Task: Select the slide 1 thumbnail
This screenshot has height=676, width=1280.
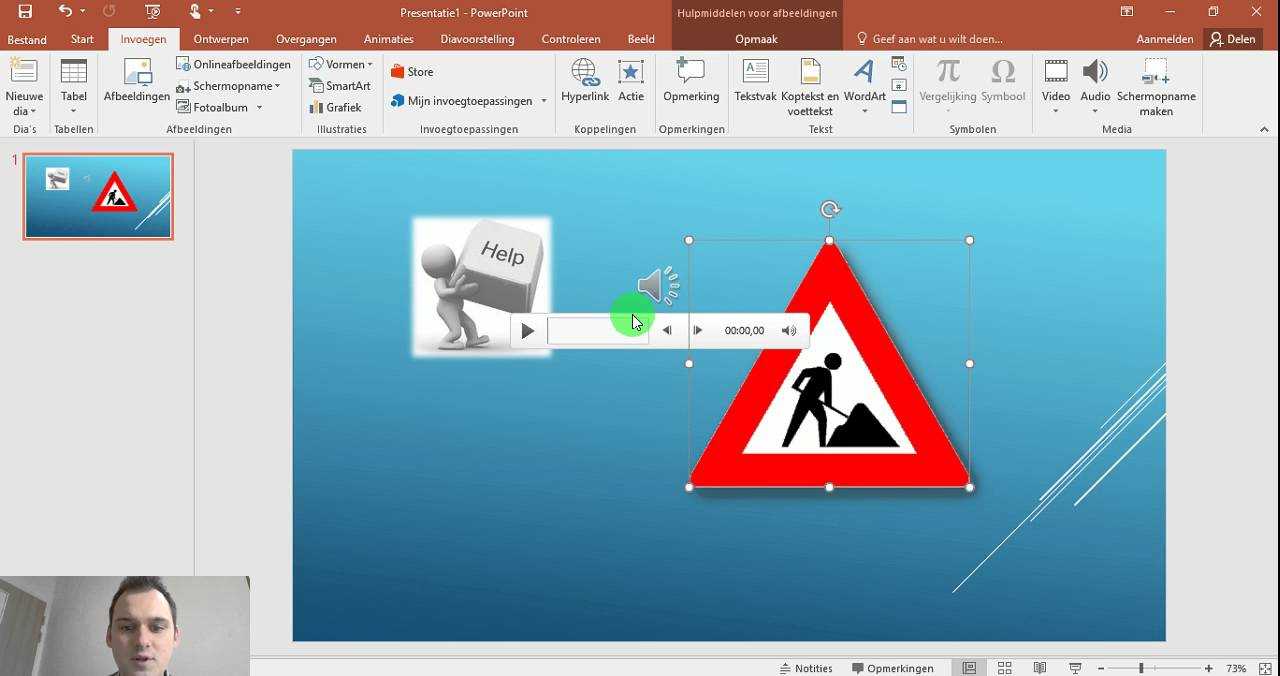Action: (x=97, y=195)
